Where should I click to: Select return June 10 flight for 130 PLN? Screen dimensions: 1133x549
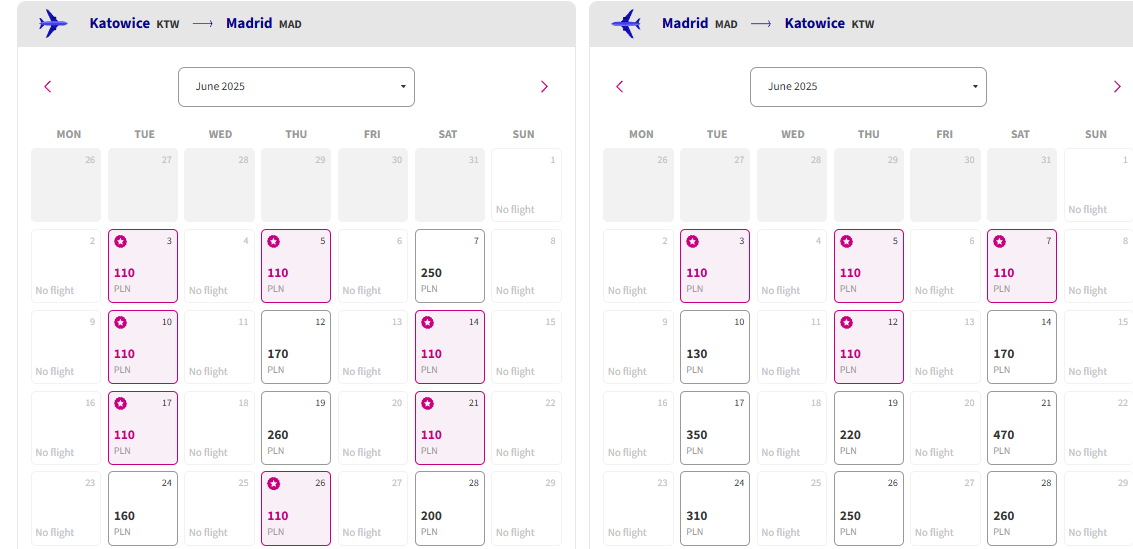click(715, 347)
